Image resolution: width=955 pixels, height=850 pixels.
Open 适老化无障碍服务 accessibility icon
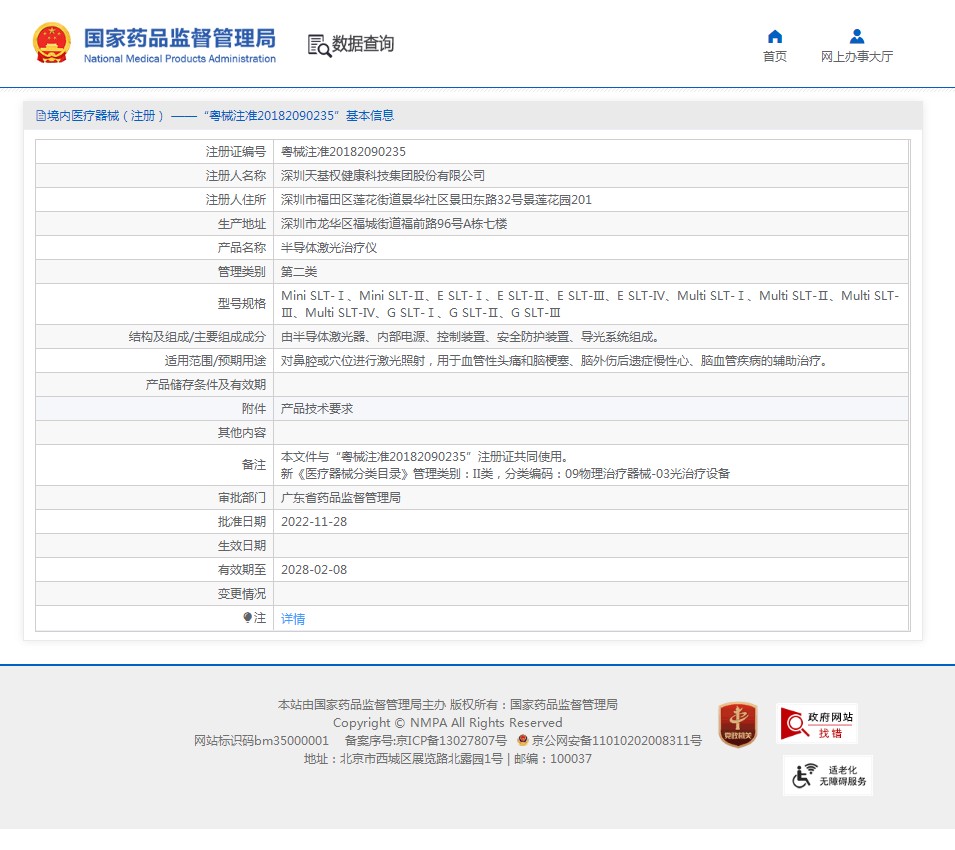click(828, 776)
